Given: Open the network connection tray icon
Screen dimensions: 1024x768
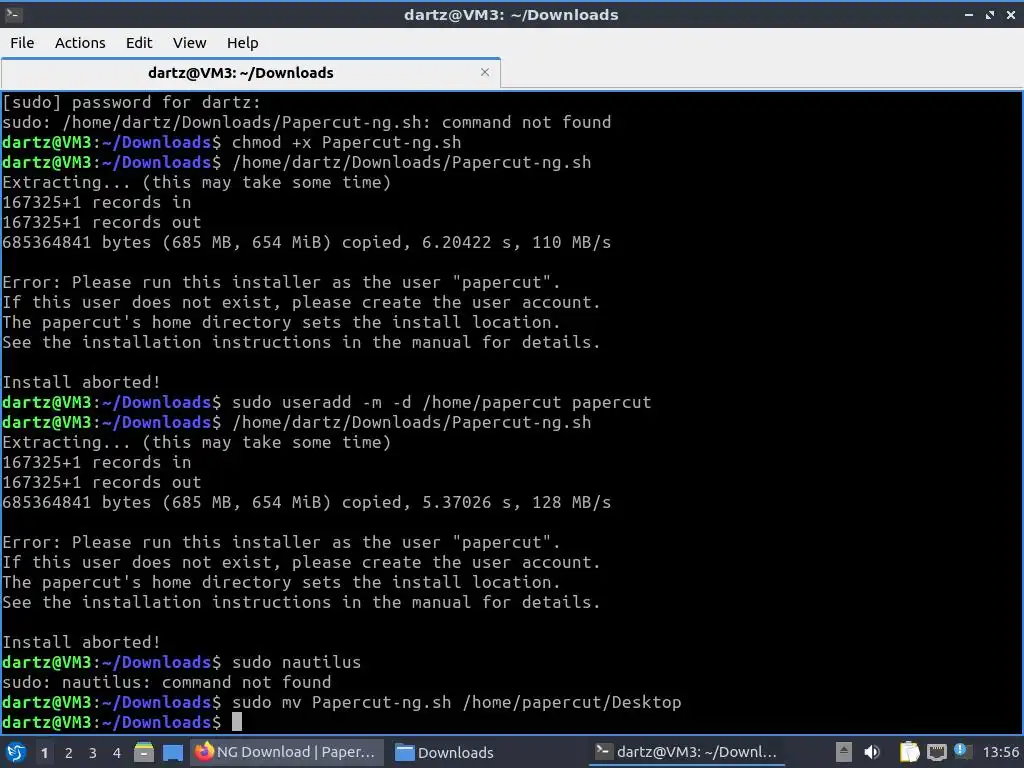Looking at the screenshot, I should point(936,752).
